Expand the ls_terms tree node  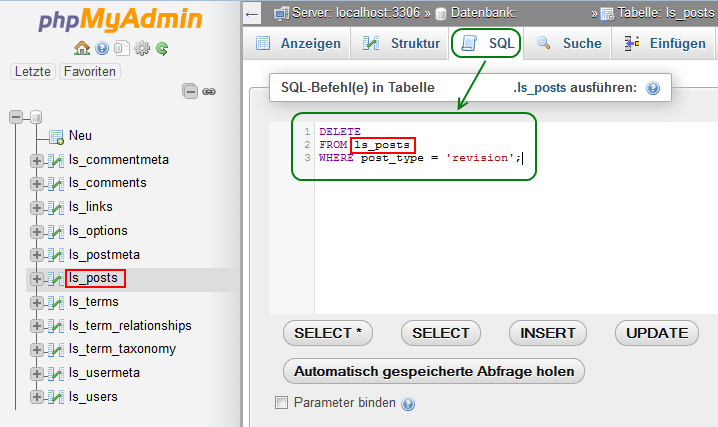point(37,303)
